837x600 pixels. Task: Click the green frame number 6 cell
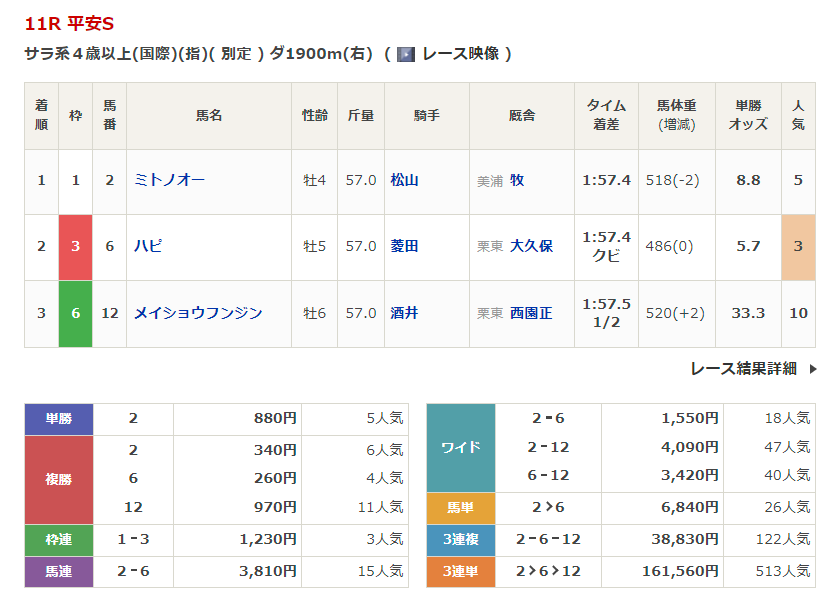pyautogui.click(x=76, y=314)
